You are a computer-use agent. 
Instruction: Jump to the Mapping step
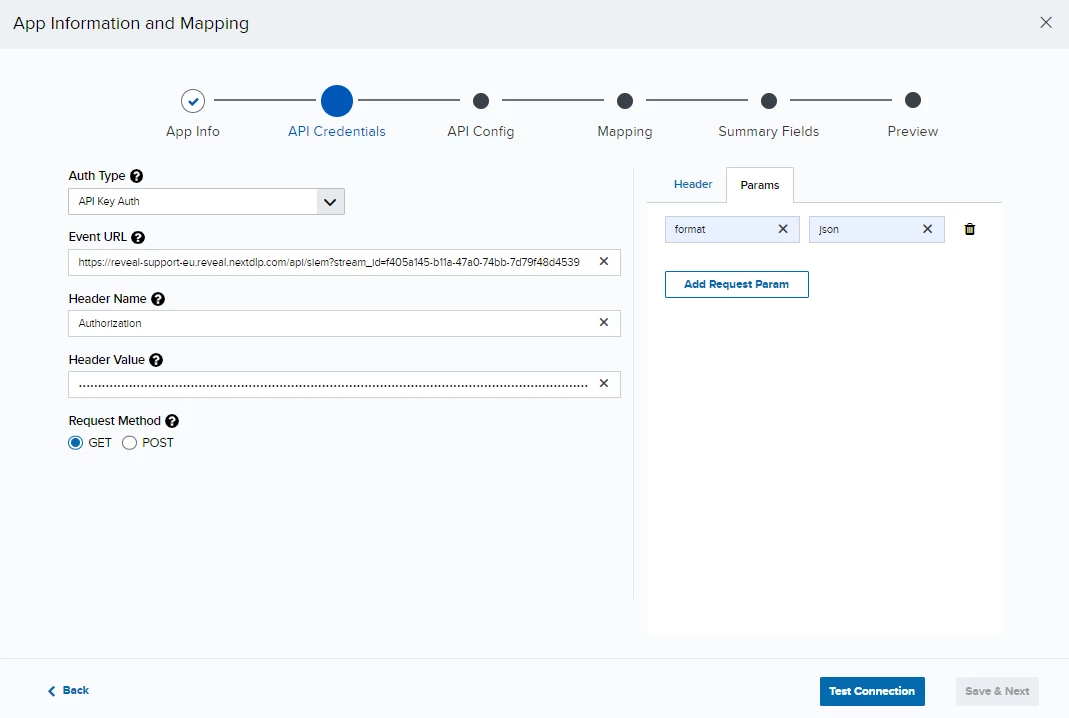(624, 101)
